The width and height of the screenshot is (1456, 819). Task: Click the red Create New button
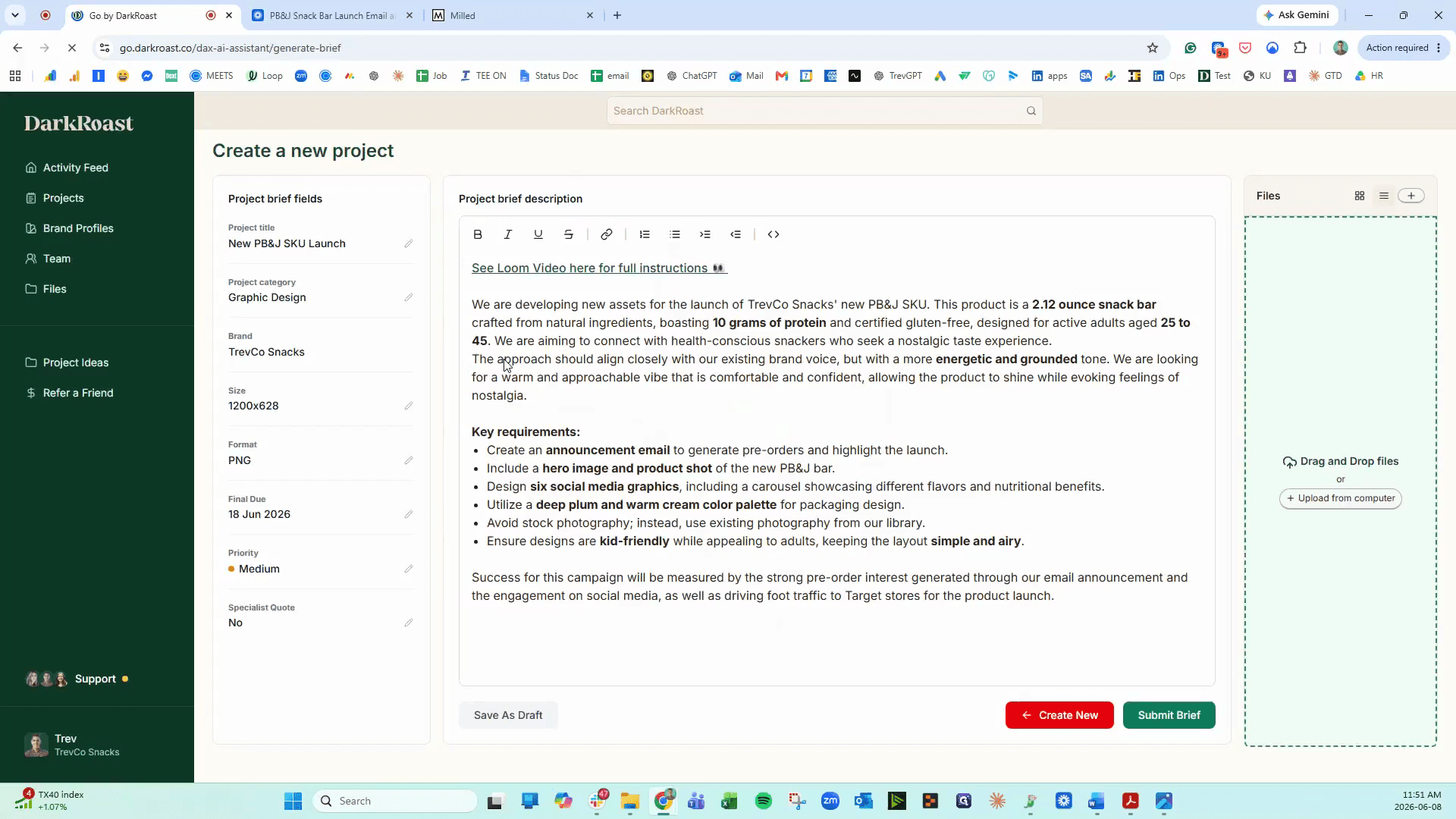(x=1059, y=715)
